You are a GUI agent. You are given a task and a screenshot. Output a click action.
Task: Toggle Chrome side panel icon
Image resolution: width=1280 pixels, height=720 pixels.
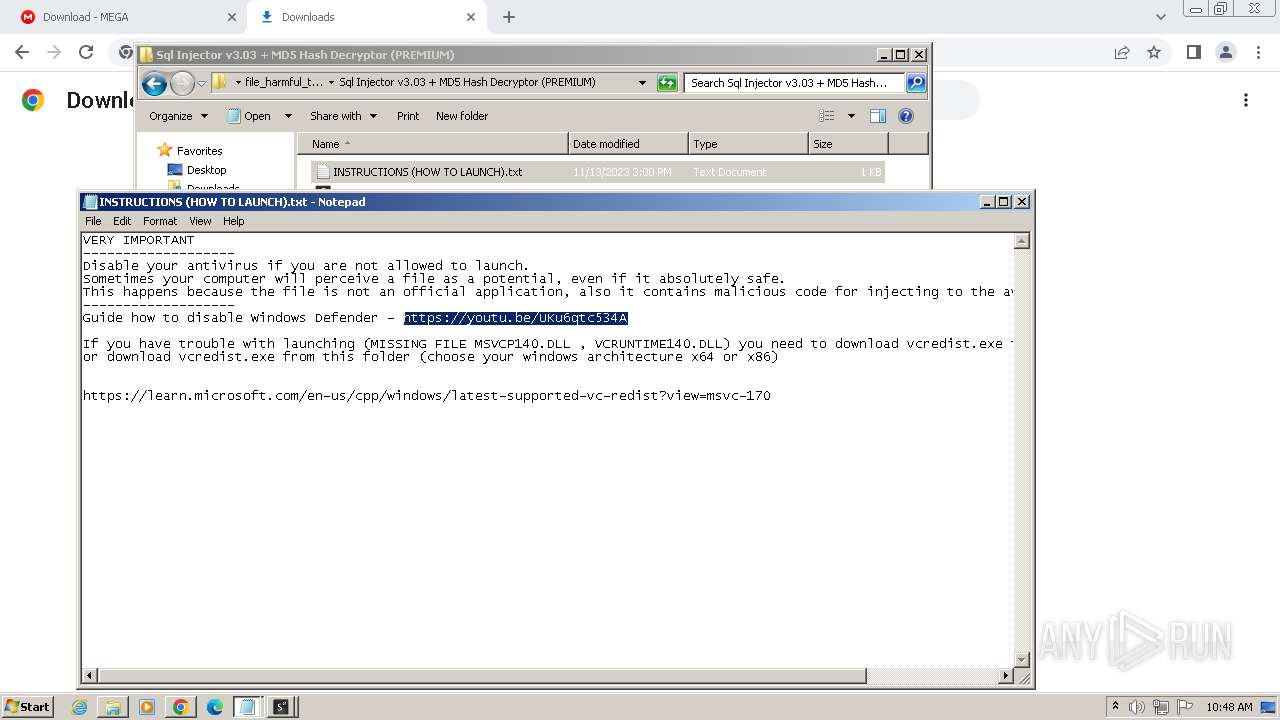coord(1193,52)
